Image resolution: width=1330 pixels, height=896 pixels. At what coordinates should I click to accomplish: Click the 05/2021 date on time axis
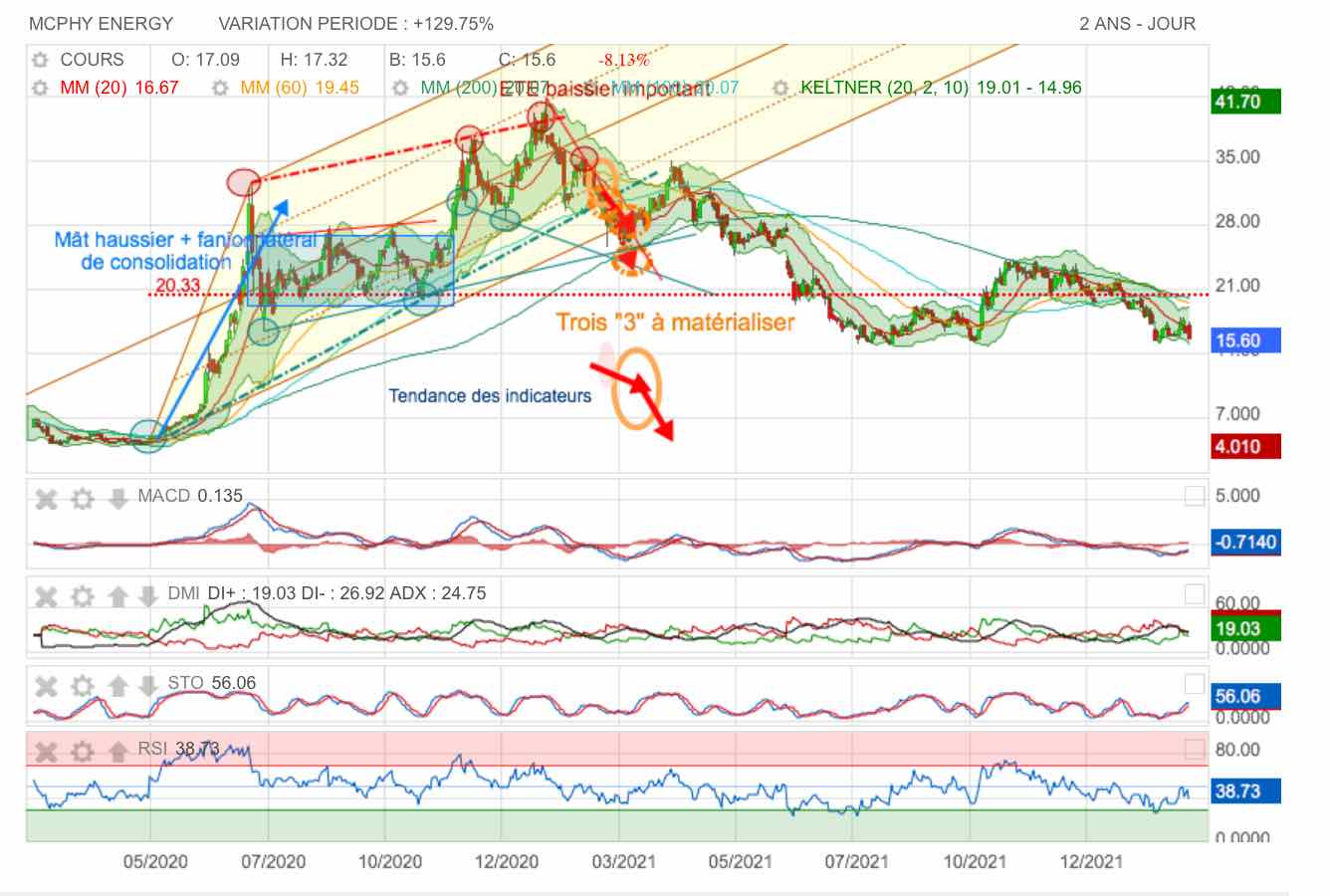pyautogui.click(x=740, y=861)
